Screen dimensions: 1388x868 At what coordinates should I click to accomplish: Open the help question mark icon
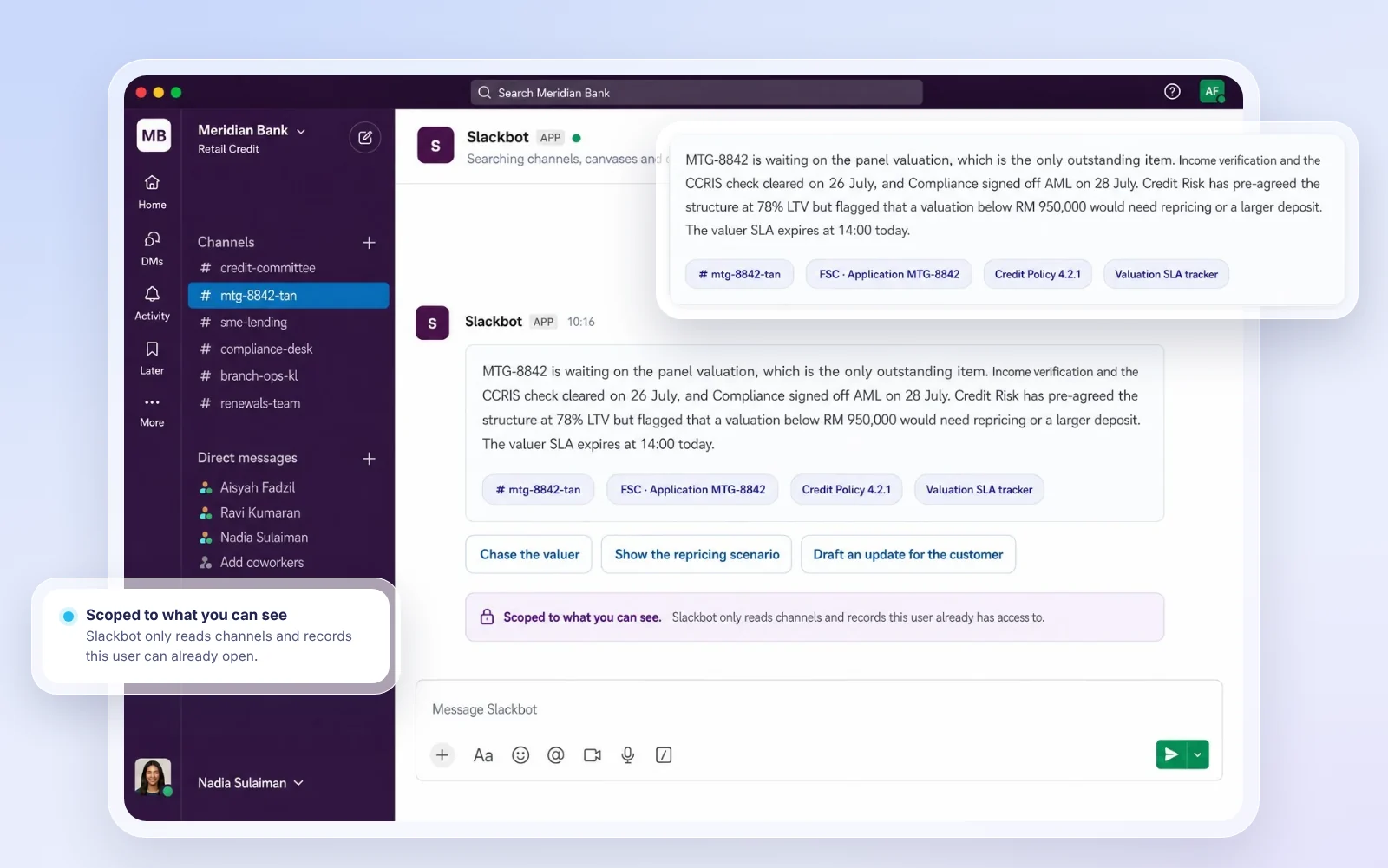[1172, 91]
